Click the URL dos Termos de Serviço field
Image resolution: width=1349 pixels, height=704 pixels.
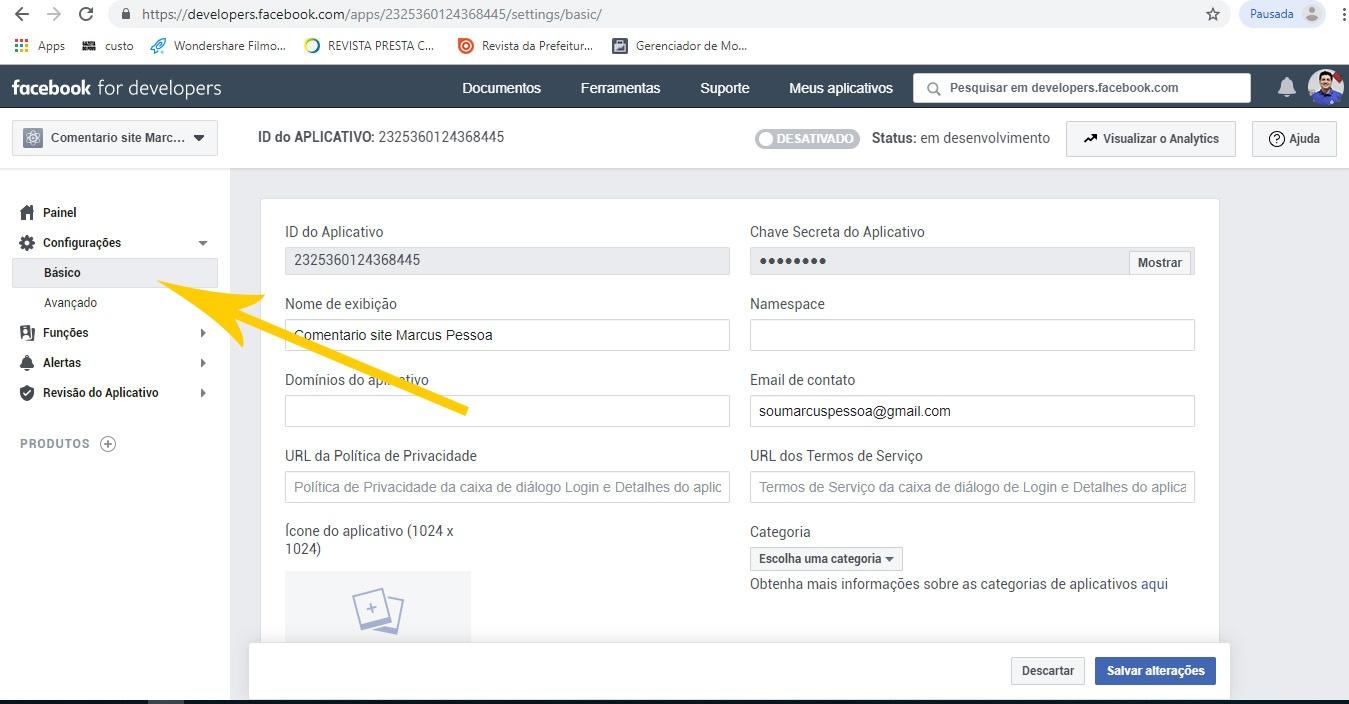point(972,487)
